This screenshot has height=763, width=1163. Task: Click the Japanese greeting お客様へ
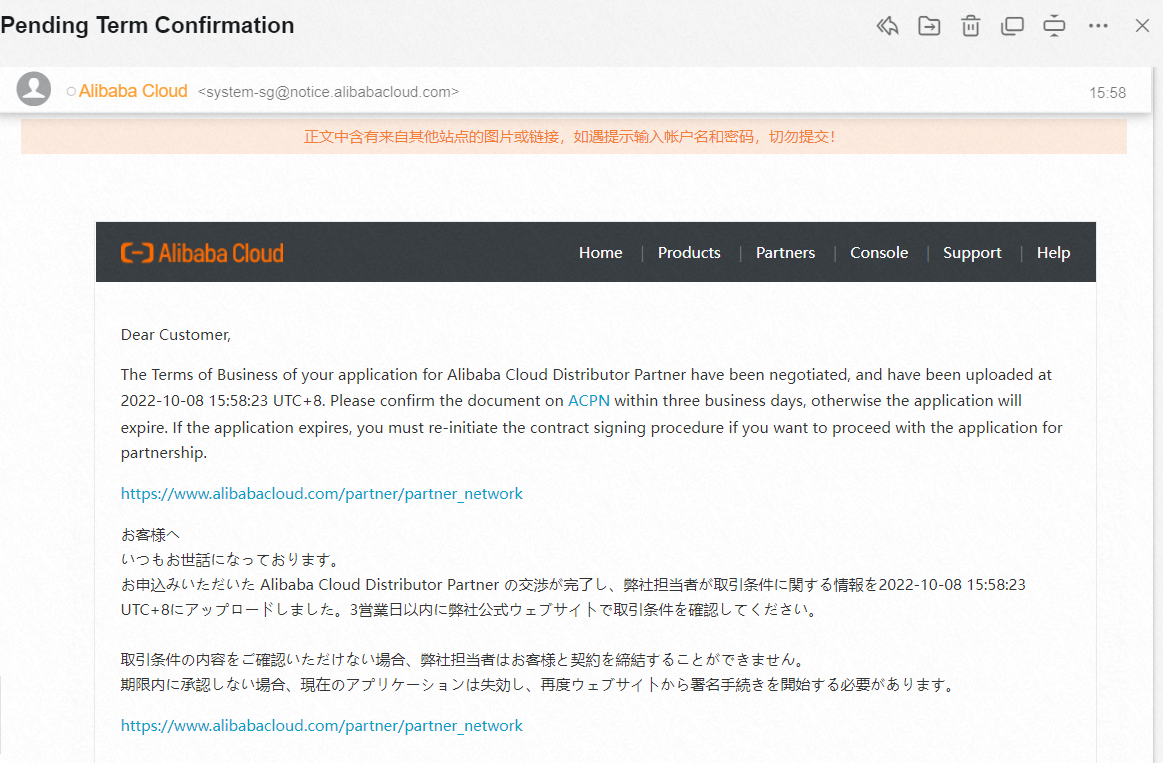[x=151, y=535]
